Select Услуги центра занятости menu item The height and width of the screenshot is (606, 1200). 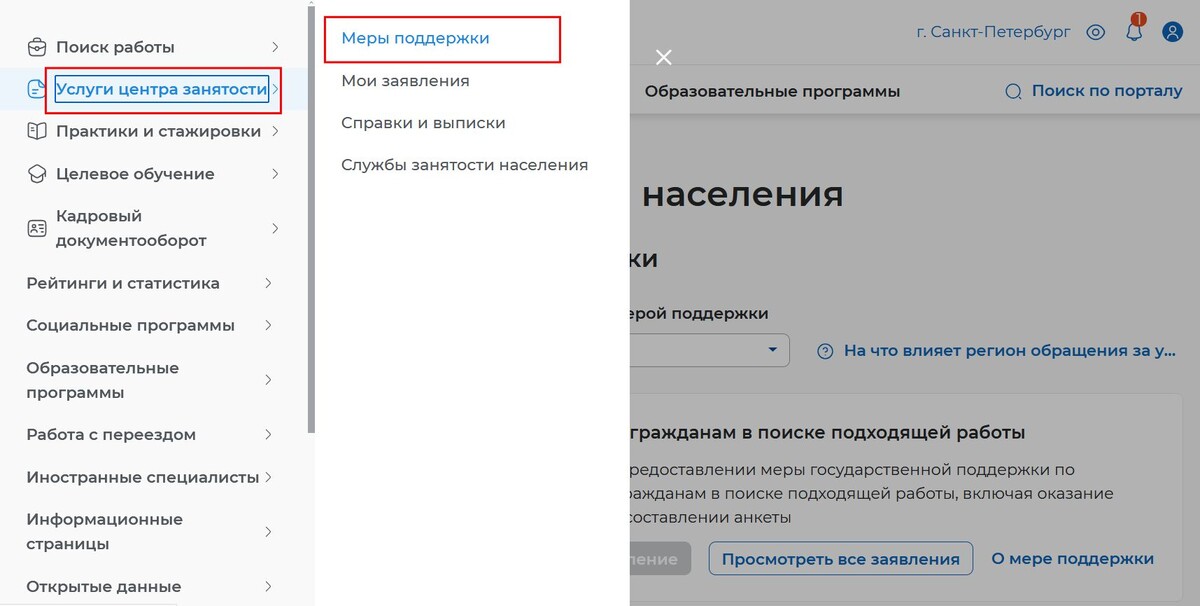point(162,89)
